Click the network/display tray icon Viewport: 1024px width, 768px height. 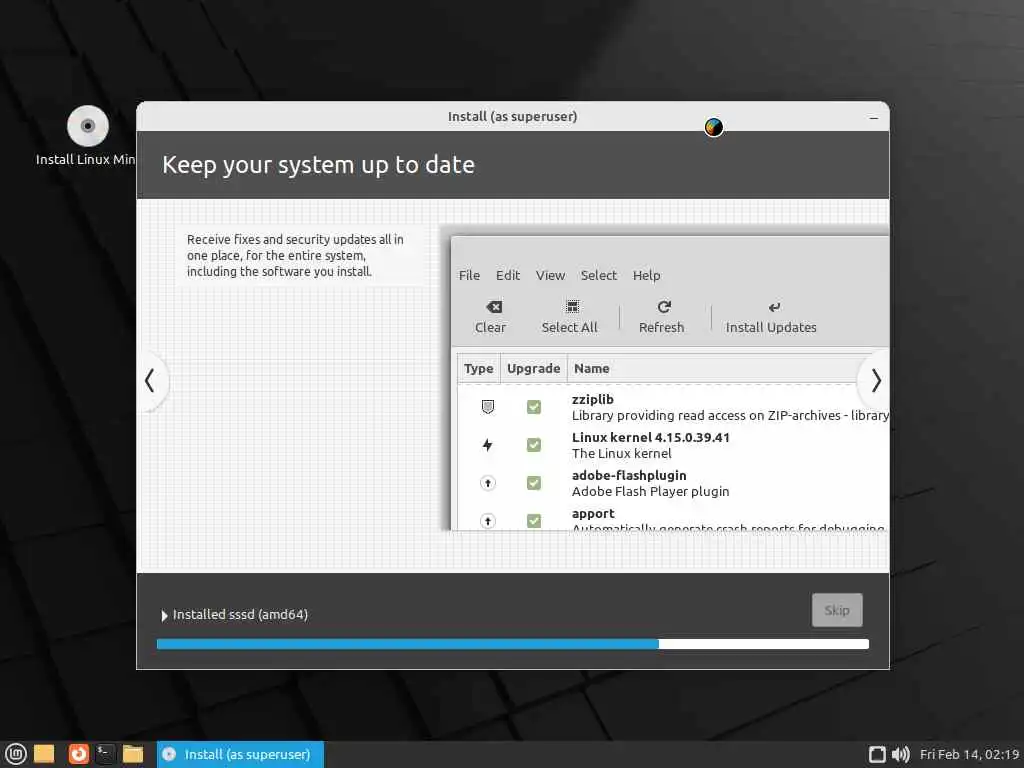click(x=877, y=754)
